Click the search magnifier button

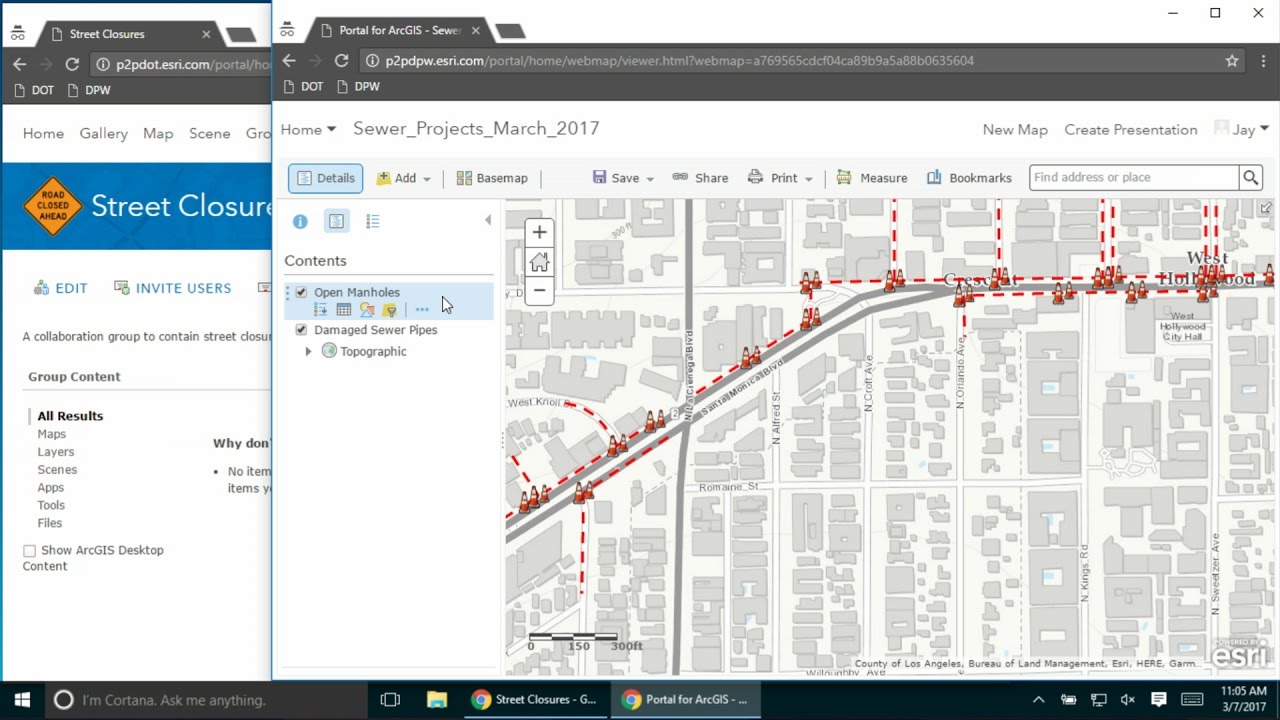(1251, 177)
